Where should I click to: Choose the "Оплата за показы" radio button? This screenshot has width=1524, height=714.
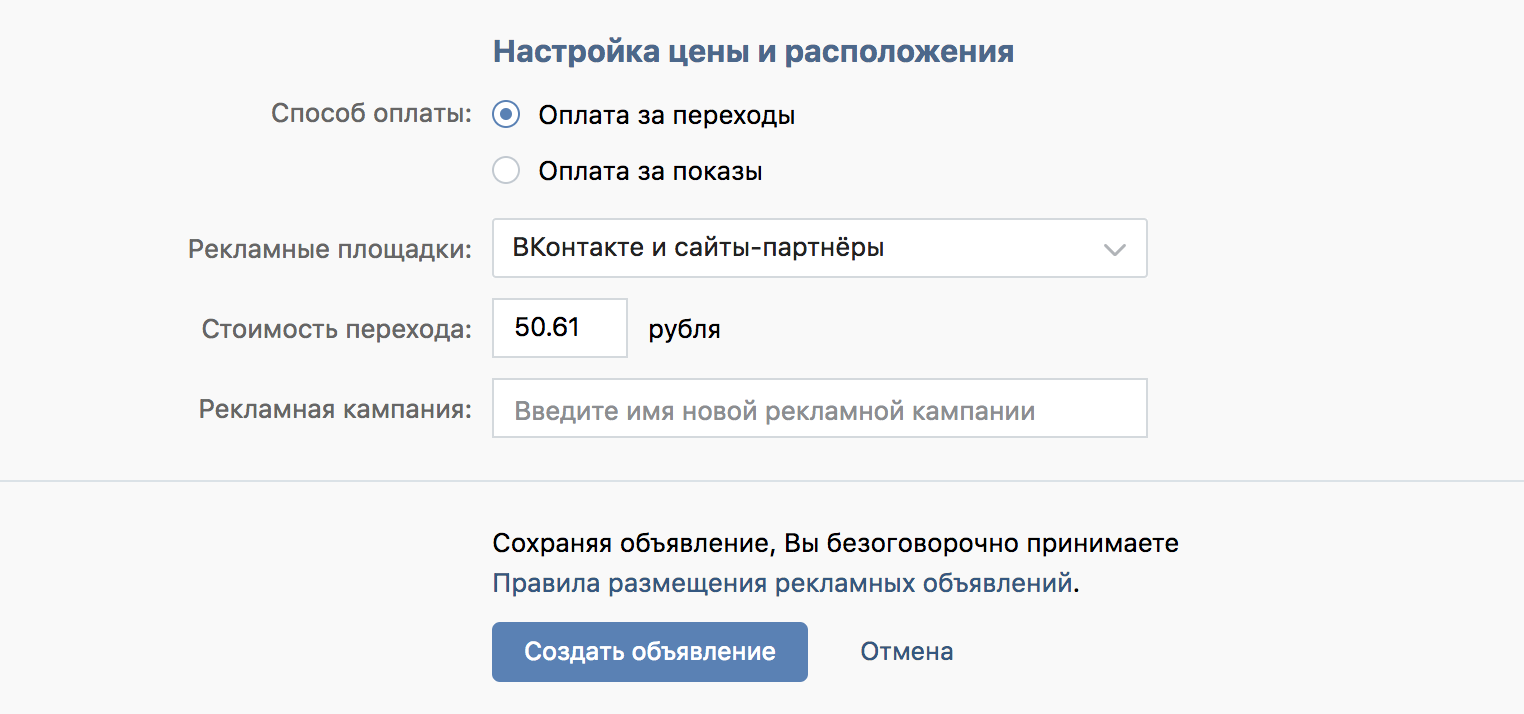506,171
